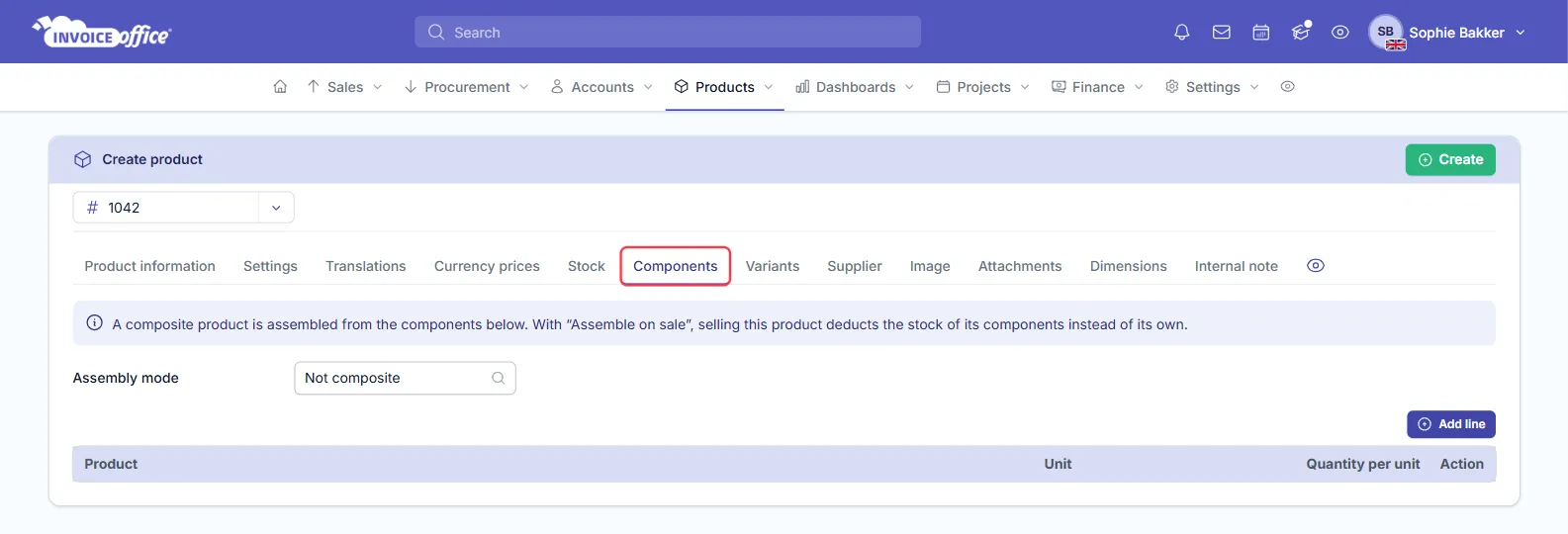Open the graduation cap tutorials icon
1568x534 pixels.
[x=1300, y=33]
